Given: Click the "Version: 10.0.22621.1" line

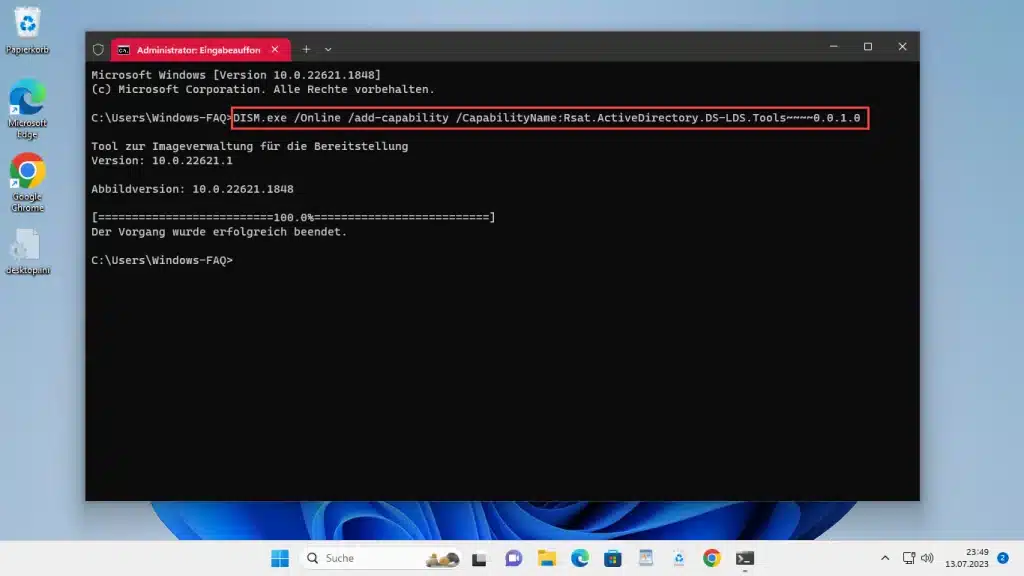Looking at the screenshot, I should coord(161,161).
